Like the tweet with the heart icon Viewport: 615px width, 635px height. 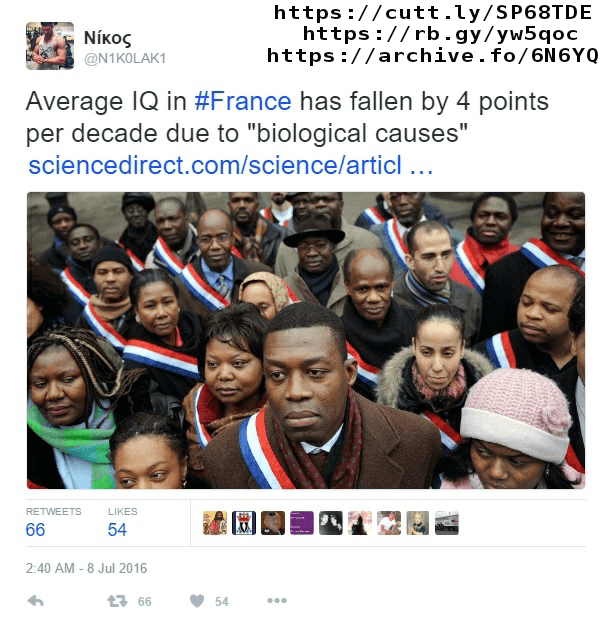pyautogui.click(x=197, y=601)
